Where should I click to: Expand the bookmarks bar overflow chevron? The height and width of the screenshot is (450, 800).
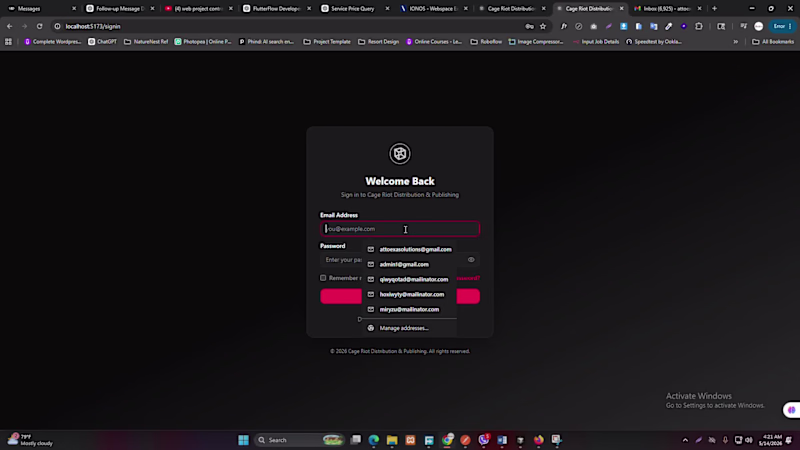736,42
